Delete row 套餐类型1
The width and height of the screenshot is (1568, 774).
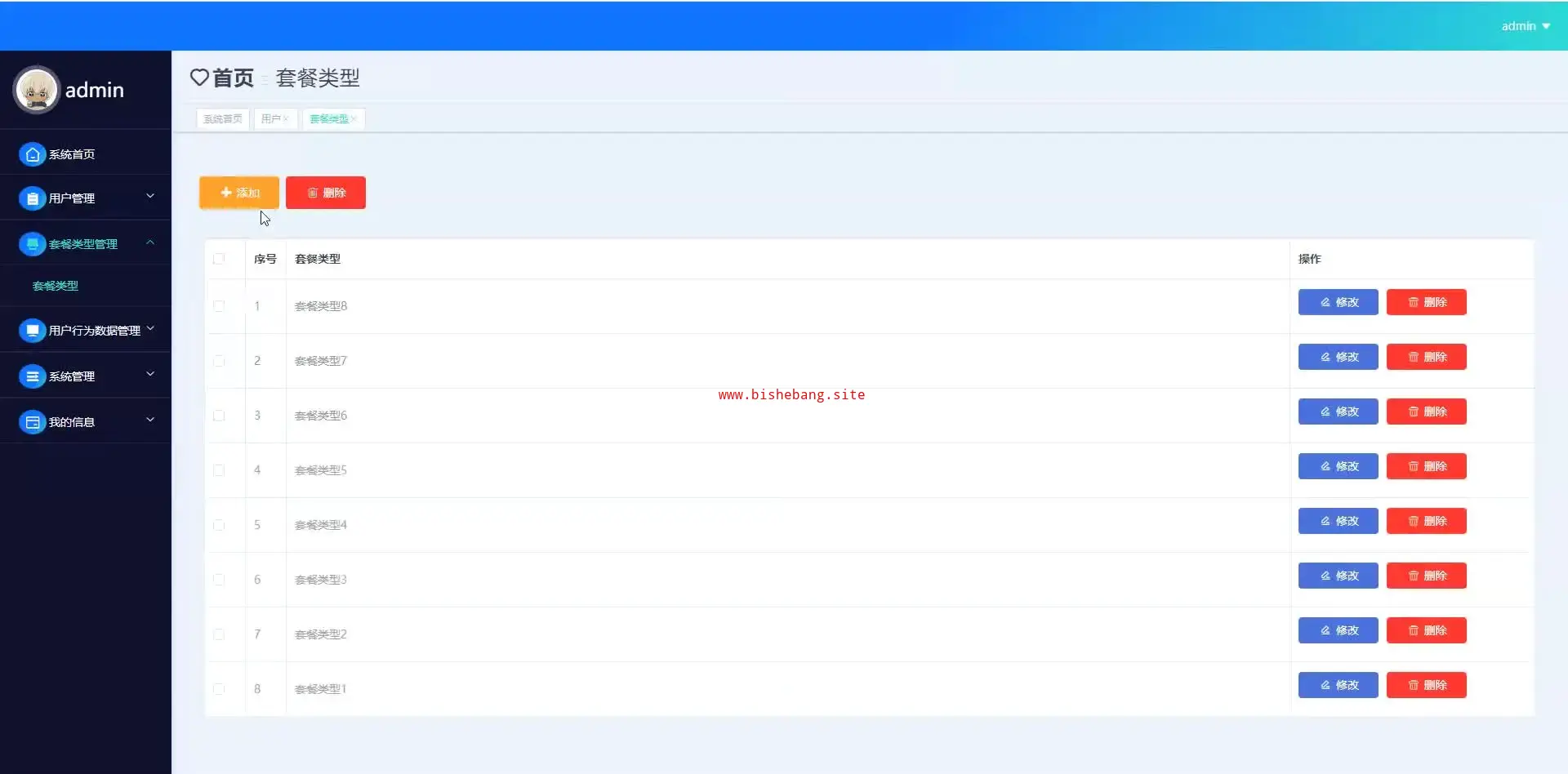1427,685
